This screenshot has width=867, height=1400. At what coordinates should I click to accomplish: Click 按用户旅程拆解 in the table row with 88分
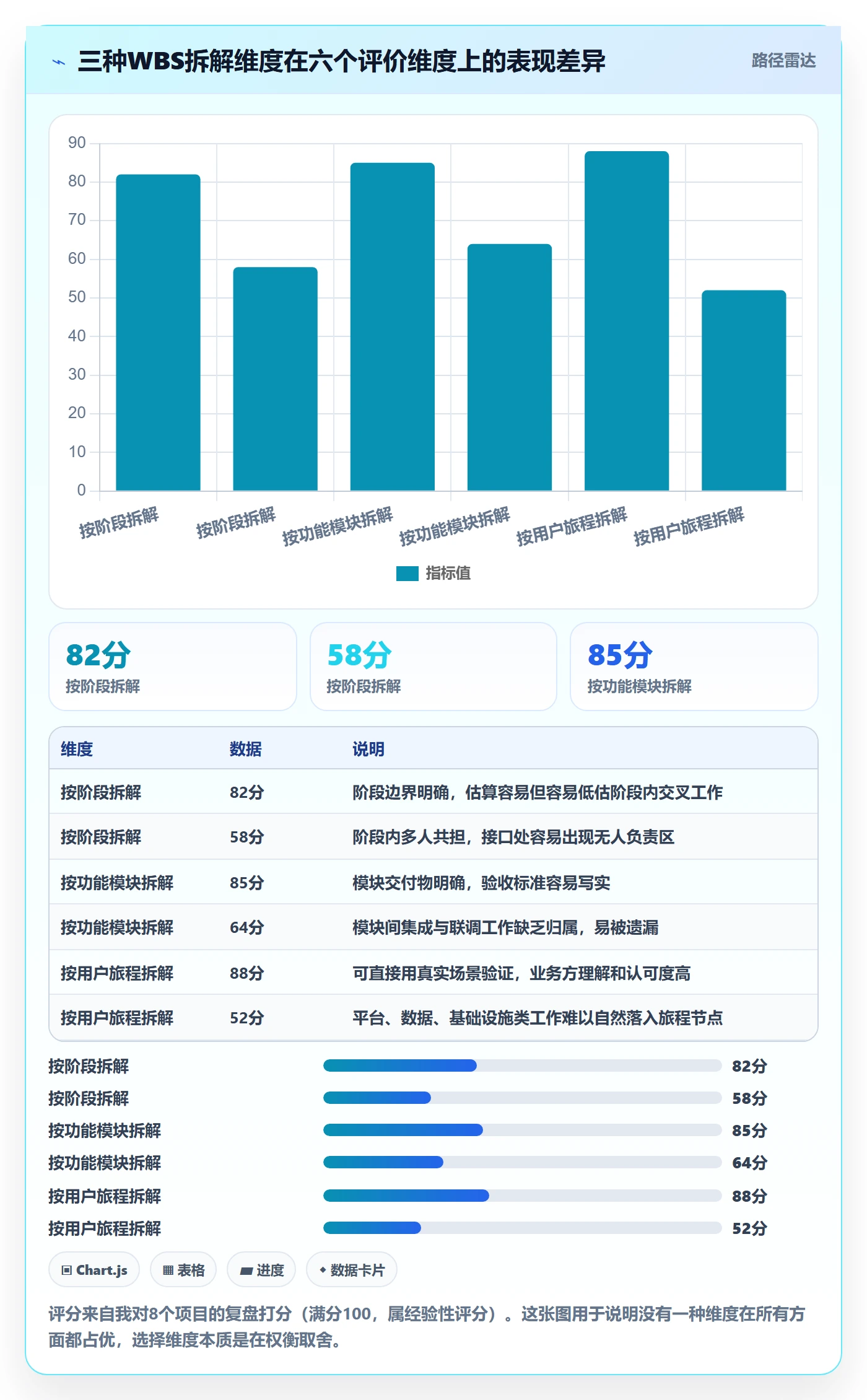[x=117, y=973]
